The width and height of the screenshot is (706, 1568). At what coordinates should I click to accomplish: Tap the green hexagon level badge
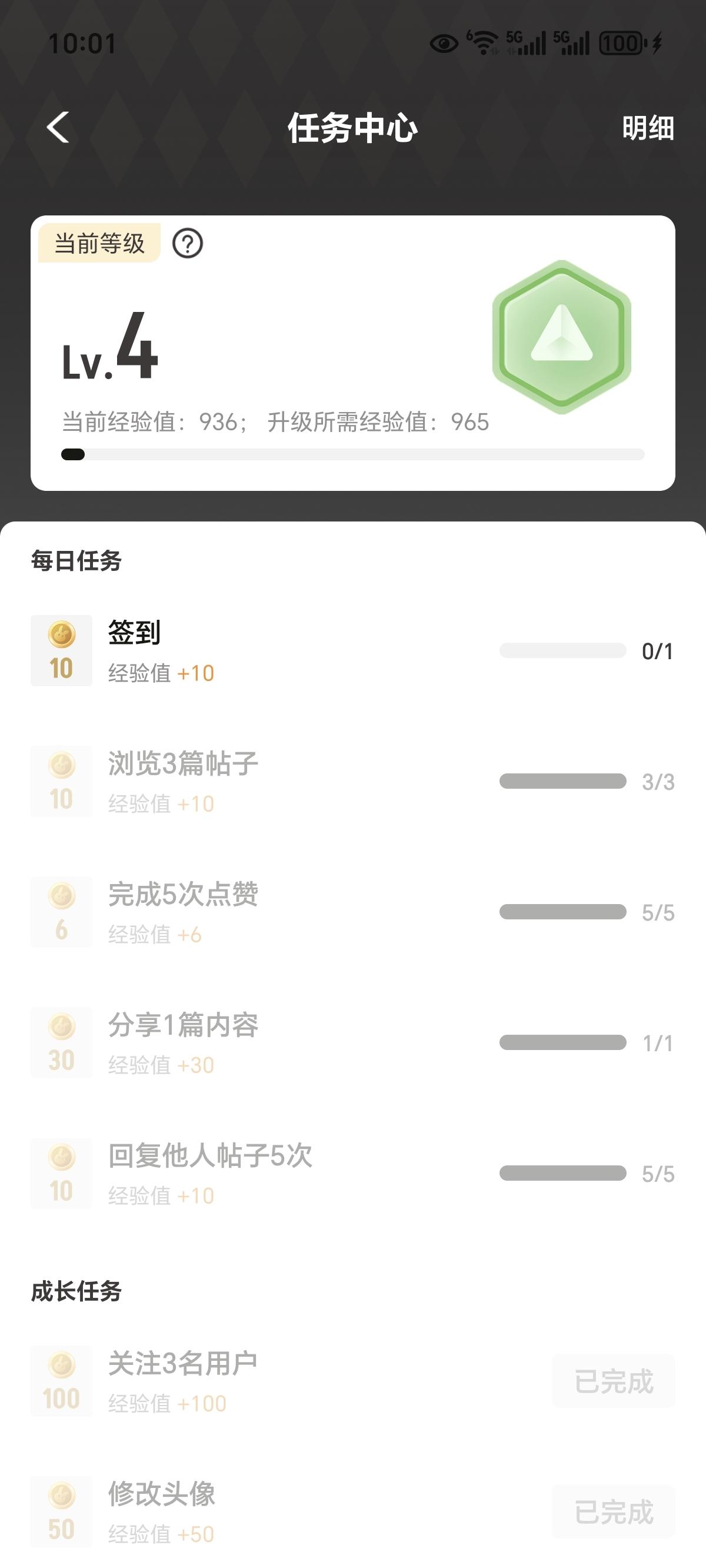click(561, 337)
